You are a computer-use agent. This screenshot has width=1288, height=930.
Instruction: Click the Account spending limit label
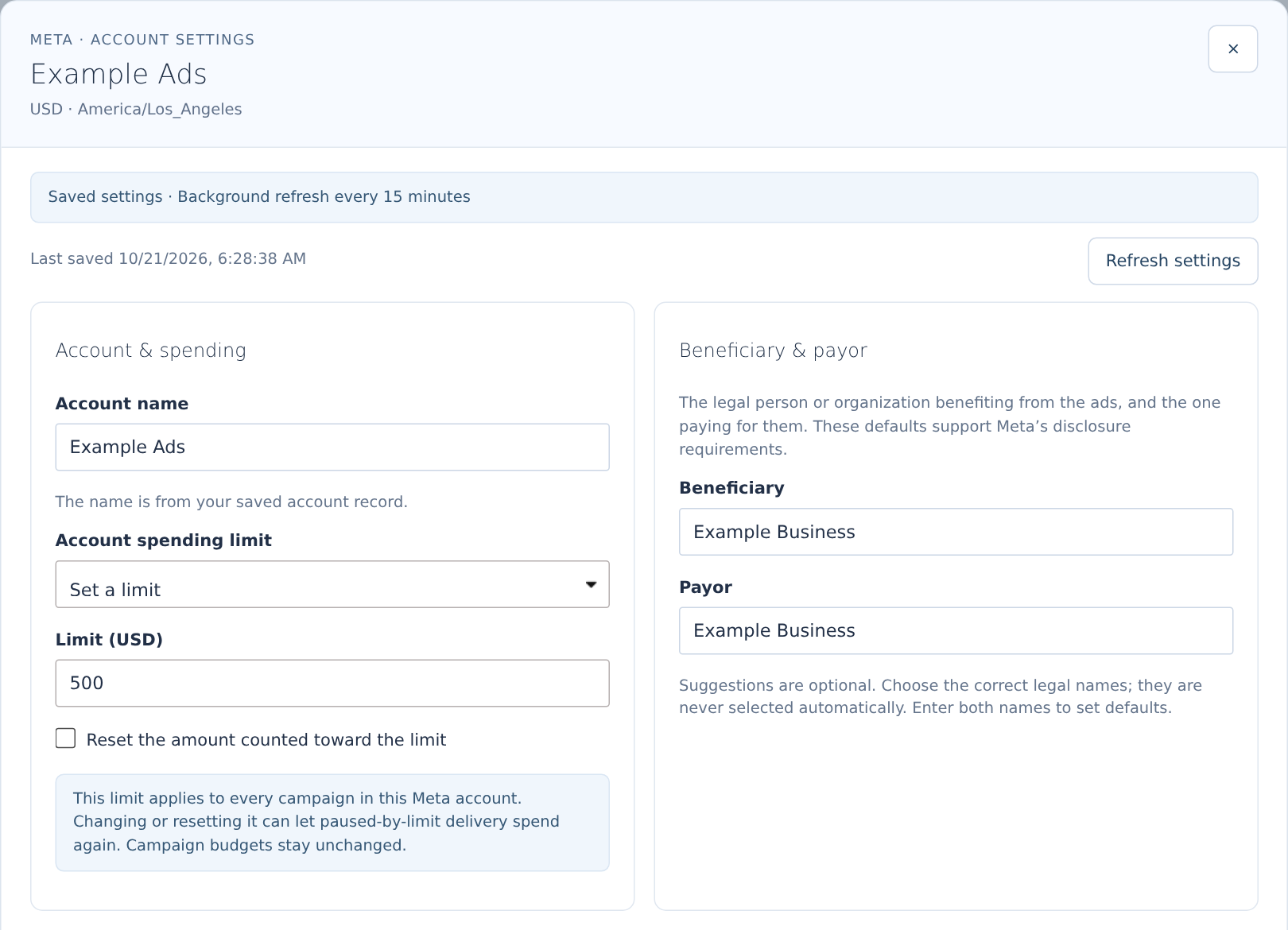(x=164, y=541)
